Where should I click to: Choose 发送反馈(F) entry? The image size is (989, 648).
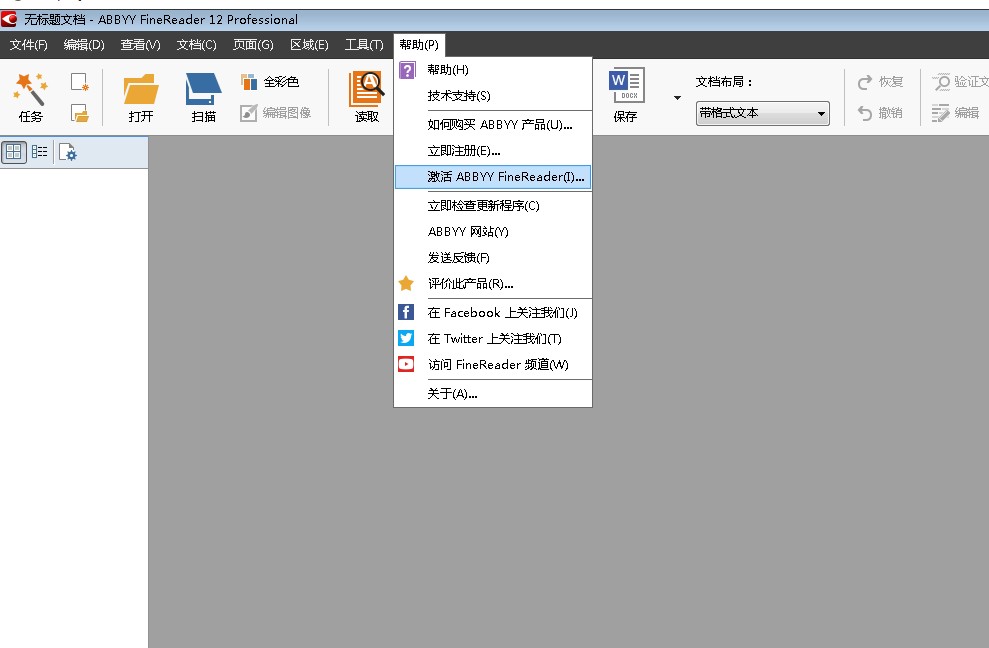coord(493,257)
